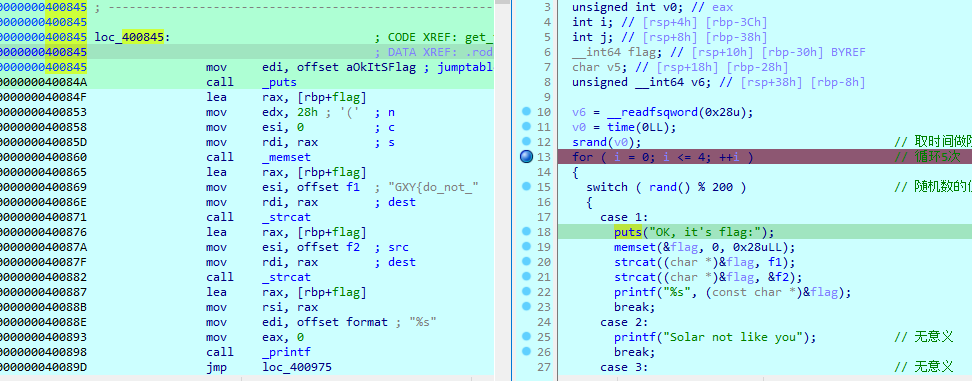972x381 pixels.
Task: Click breakpoint dot beside memset on line 19
Action: tap(526, 247)
